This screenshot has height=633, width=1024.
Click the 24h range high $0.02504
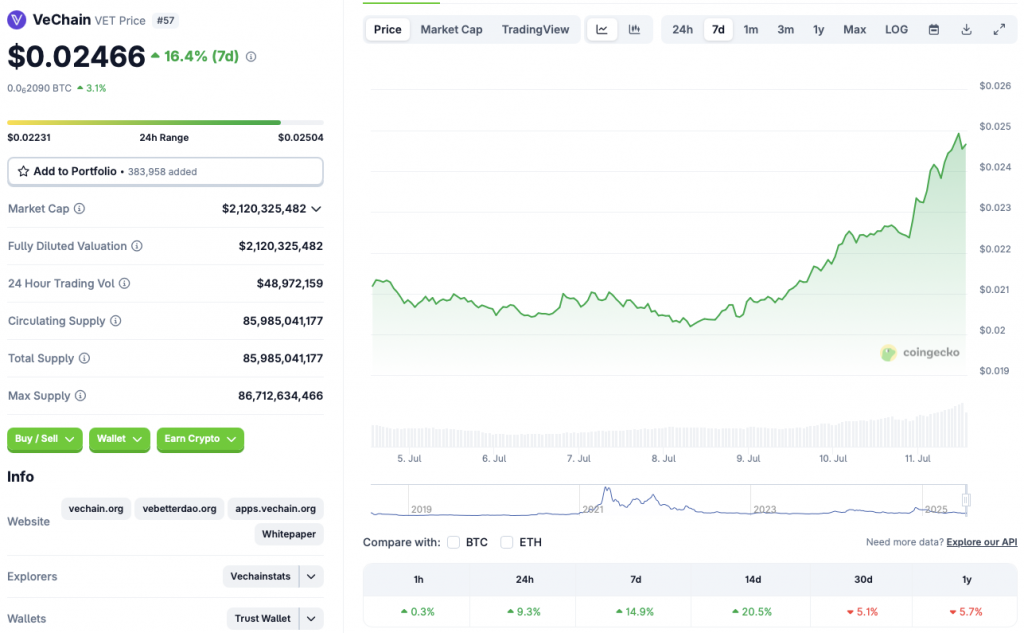(x=300, y=138)
